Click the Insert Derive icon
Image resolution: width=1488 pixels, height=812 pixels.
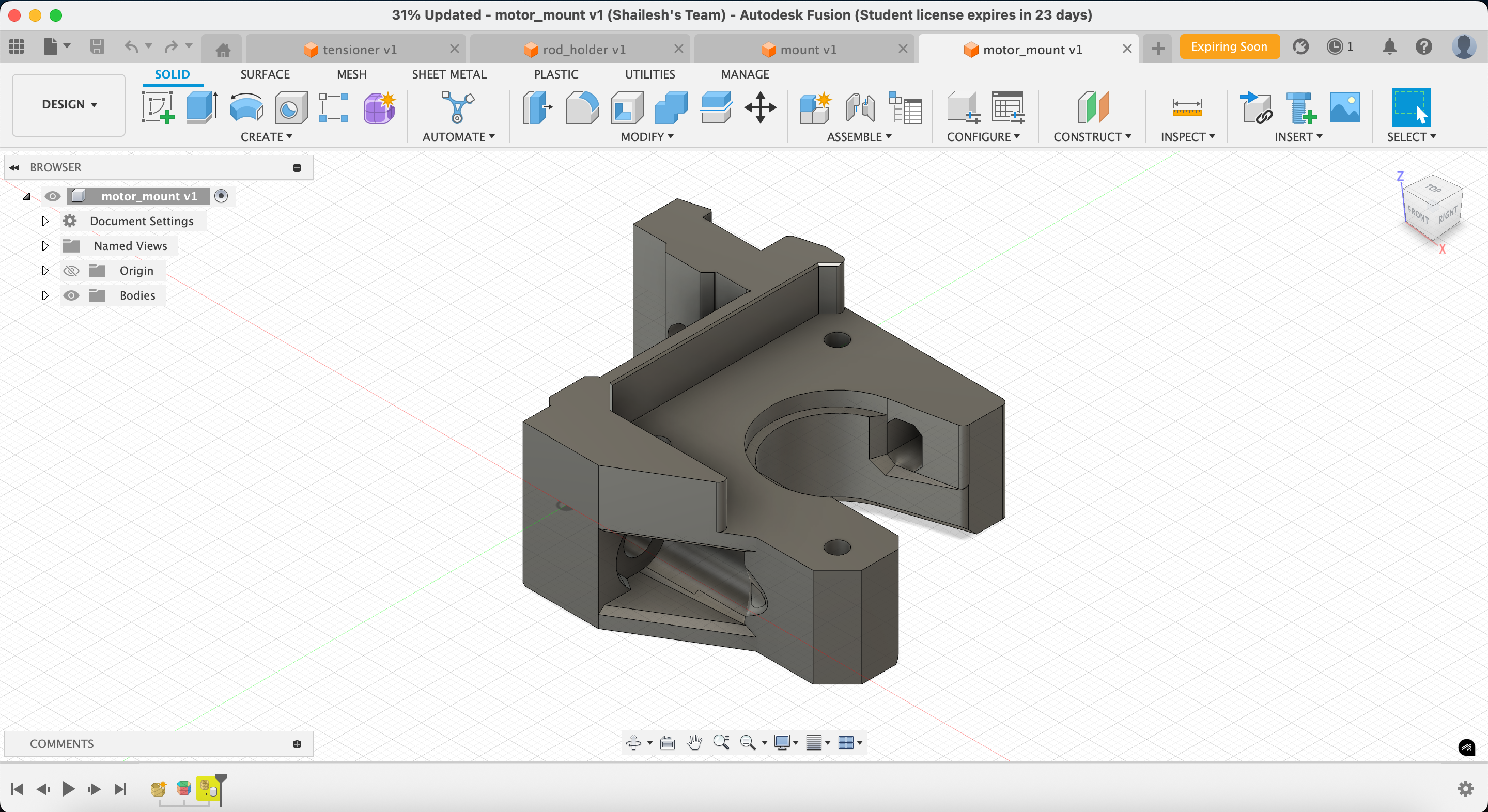[1256, 107]
